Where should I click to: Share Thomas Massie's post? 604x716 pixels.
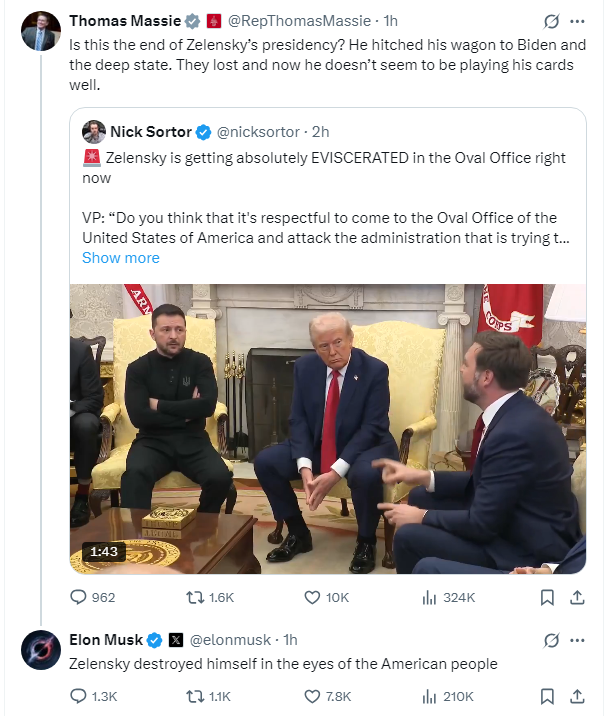tap(577, 597)
